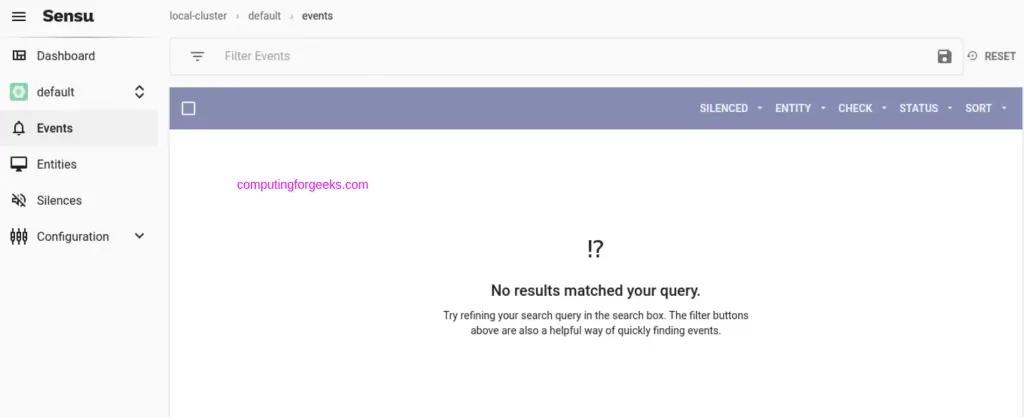Open the default namespace entry in the sidebar
Viewport: 1024px width, 417px height.
click(x=79, y=92)
